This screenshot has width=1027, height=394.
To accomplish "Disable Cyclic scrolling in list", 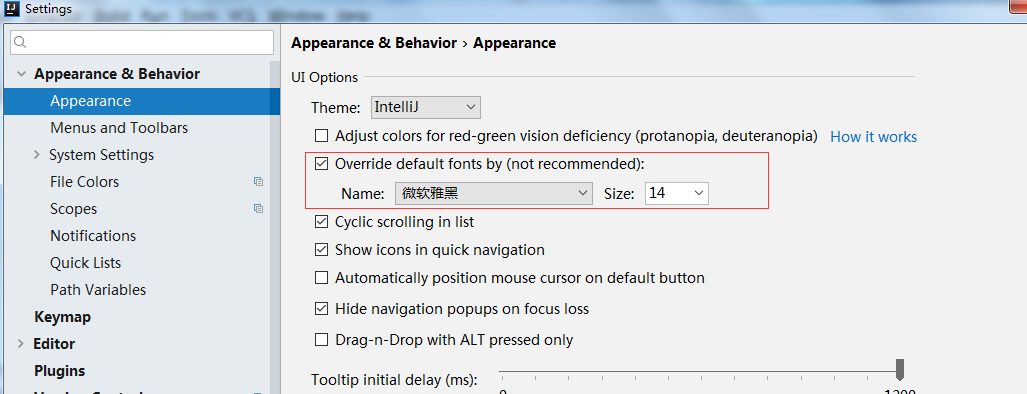I will click(322, 222).
